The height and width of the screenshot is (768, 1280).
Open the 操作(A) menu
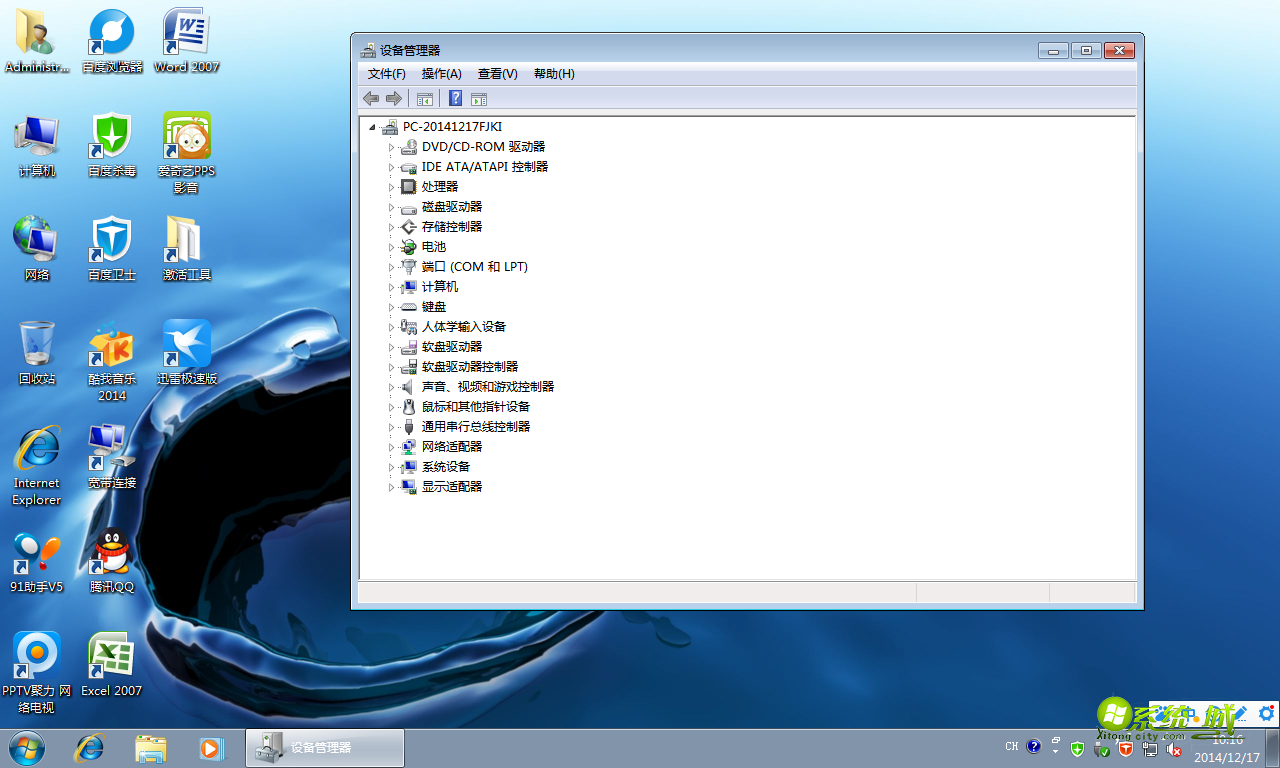coord(441,73)
